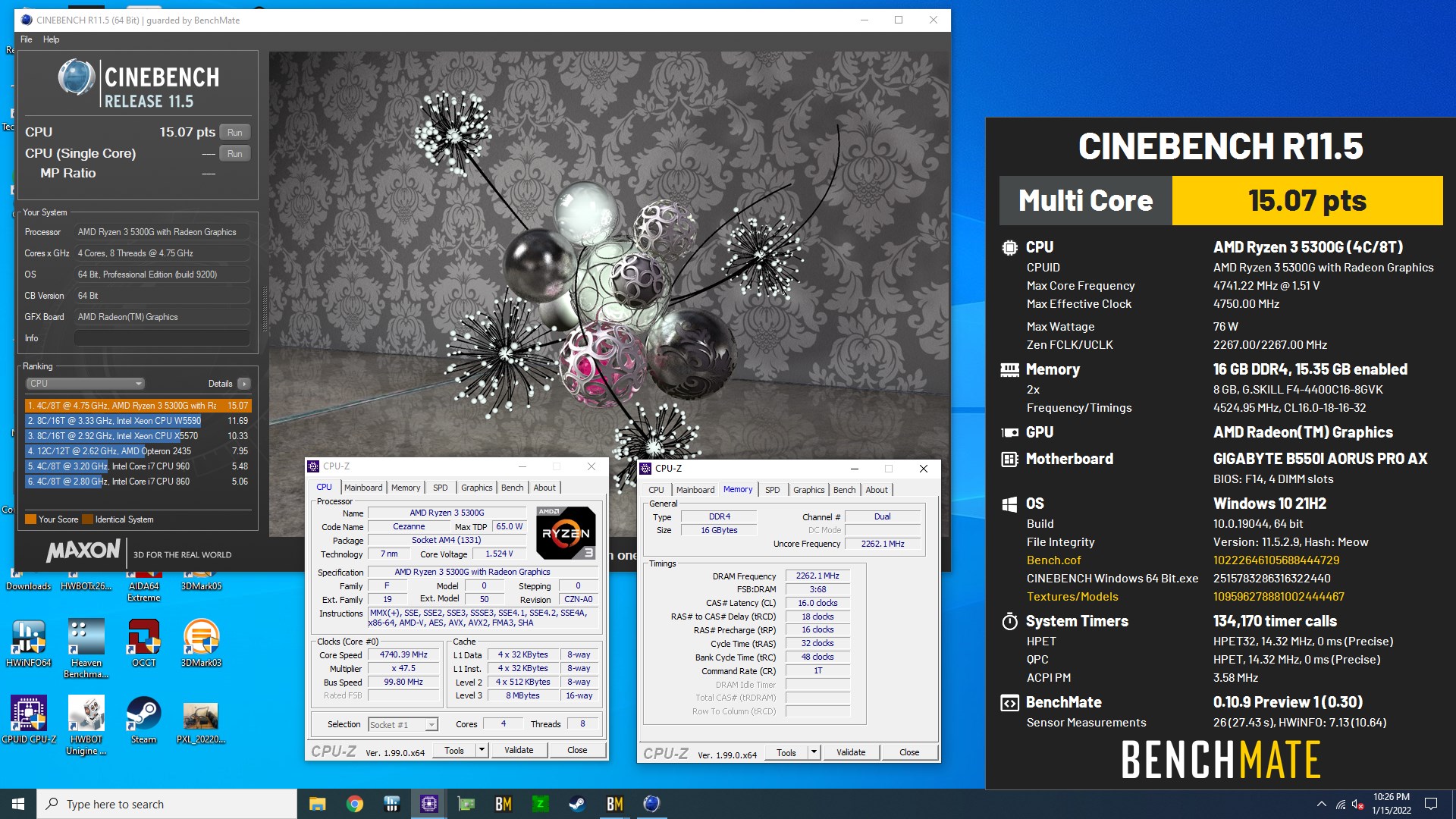Image resolution: width=1456 pixels, height=819 pixels.
Task: Expand Tools dropdown arrow in right CPU-Z
Action: [814, 753]
